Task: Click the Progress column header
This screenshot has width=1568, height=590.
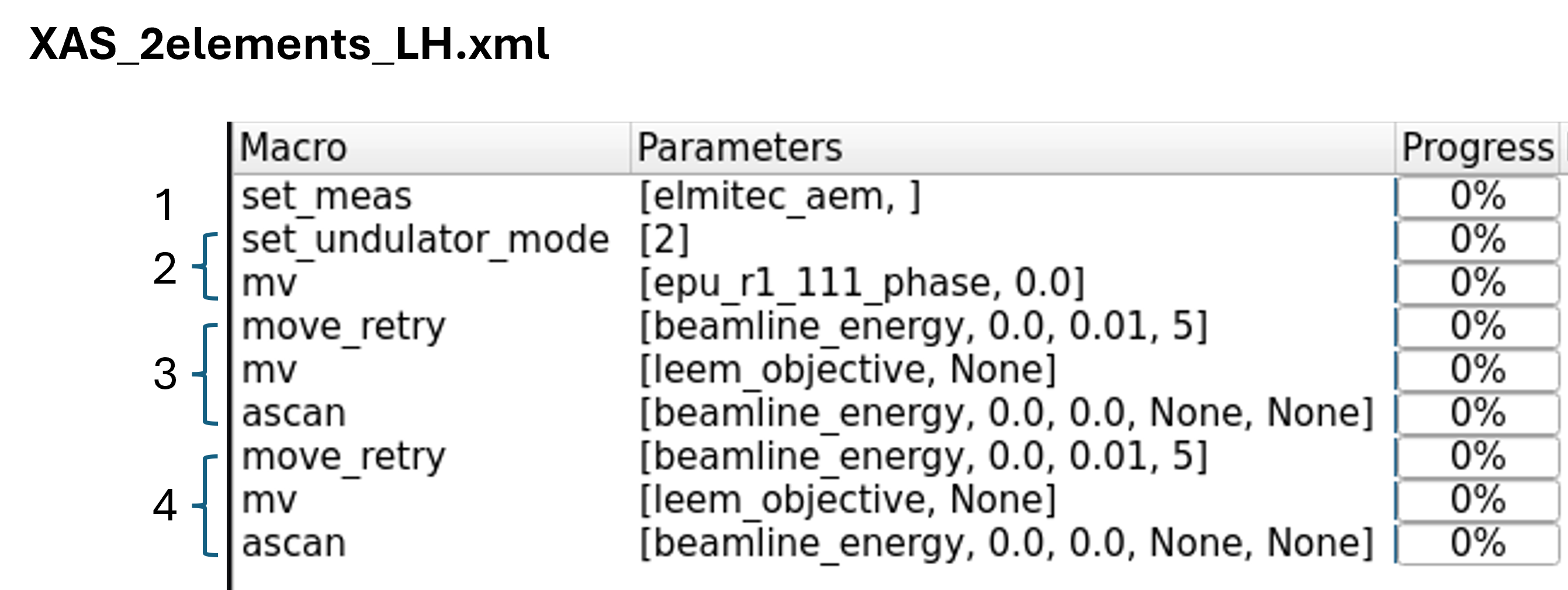Action: click(1477, 148)
